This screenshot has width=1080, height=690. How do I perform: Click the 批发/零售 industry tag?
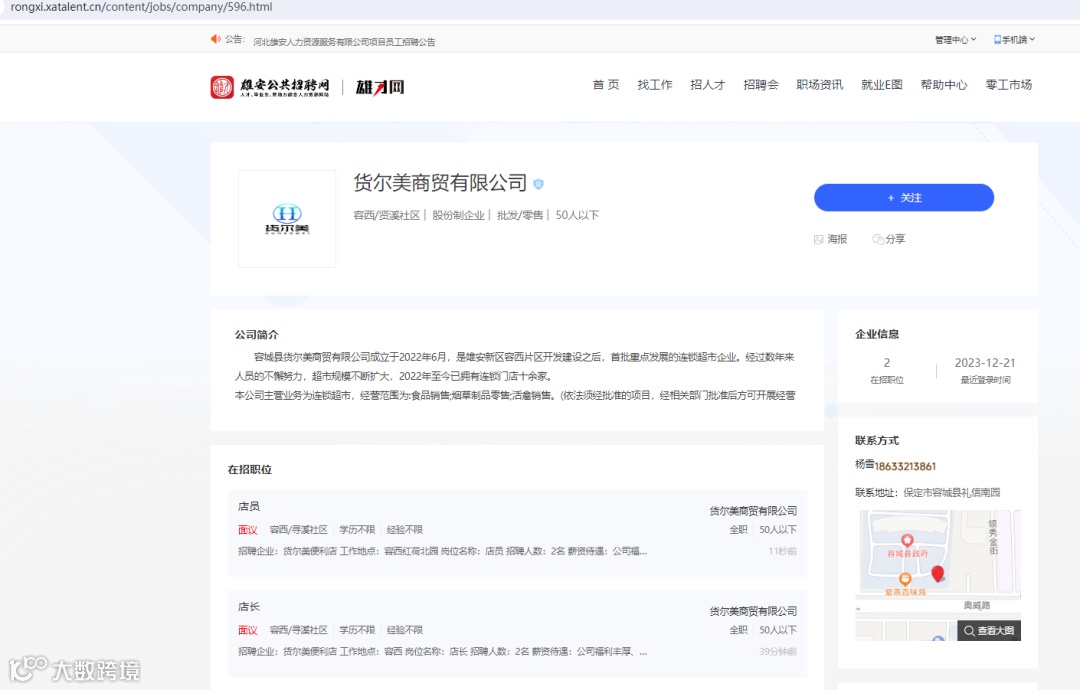tap(520, 216)
